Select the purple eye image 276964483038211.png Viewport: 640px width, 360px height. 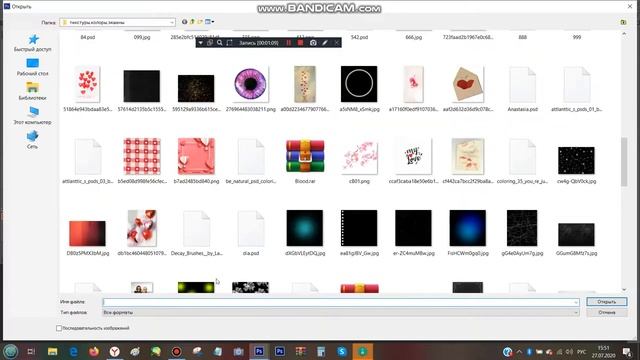click(251, 84)
